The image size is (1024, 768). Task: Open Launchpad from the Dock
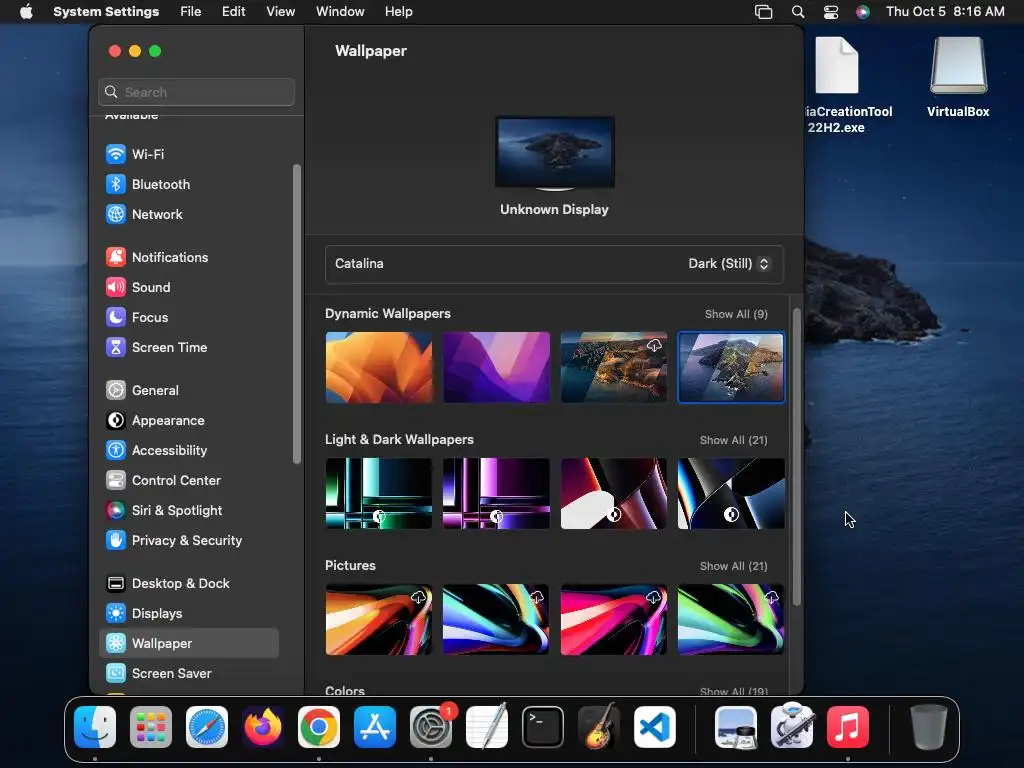151,727
